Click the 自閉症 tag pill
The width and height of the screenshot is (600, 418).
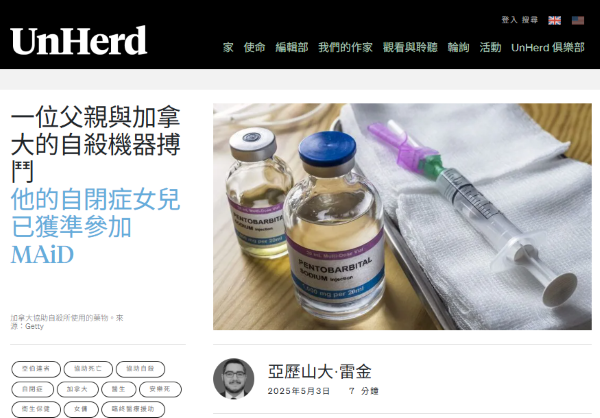[x=33, y=389]
